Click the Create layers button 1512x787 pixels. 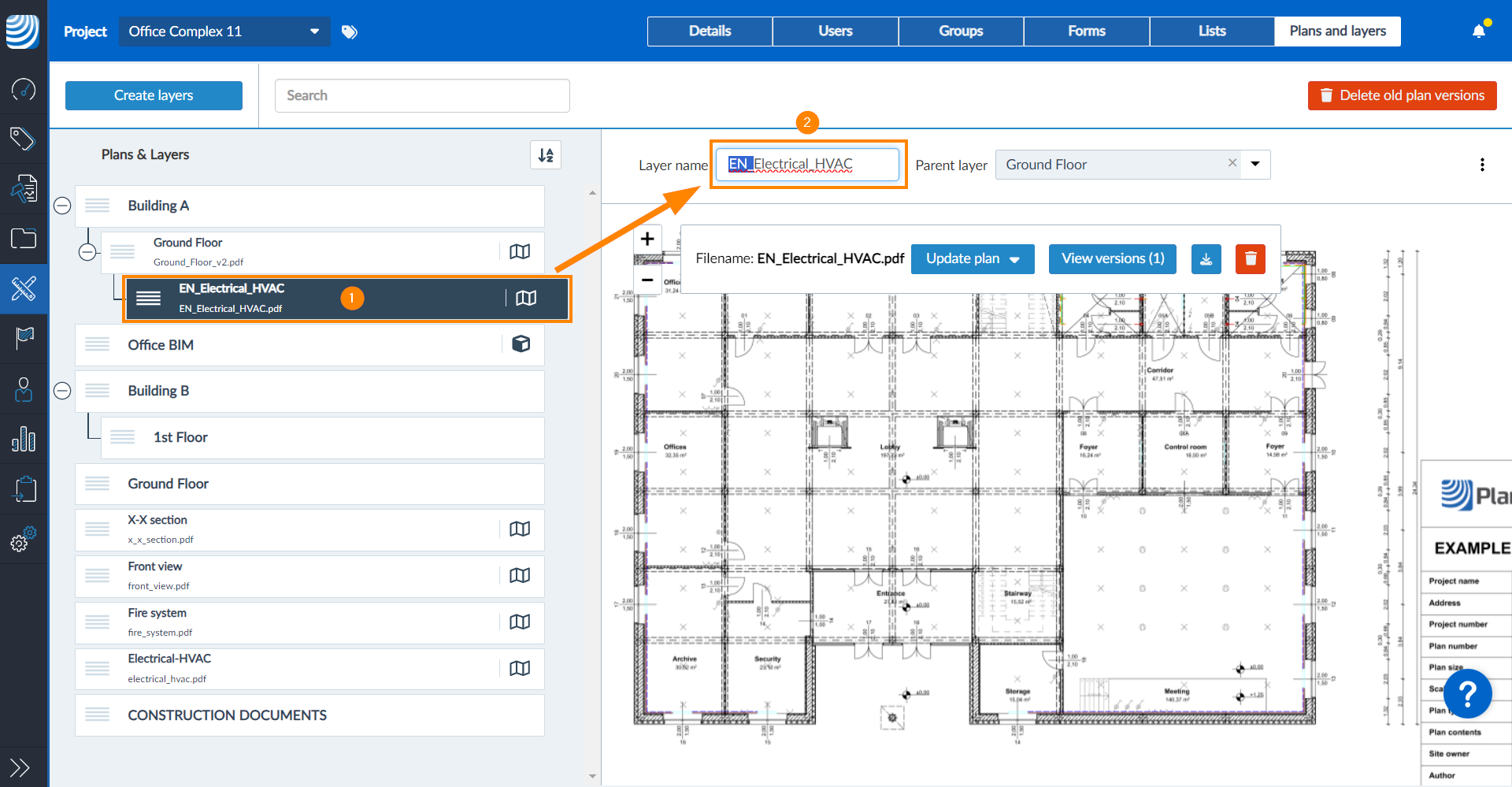coord(154,95)
